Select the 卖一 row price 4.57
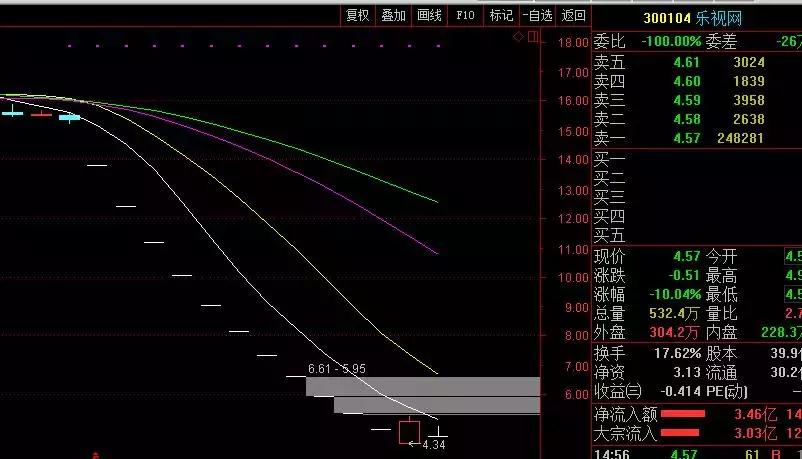 686,138
